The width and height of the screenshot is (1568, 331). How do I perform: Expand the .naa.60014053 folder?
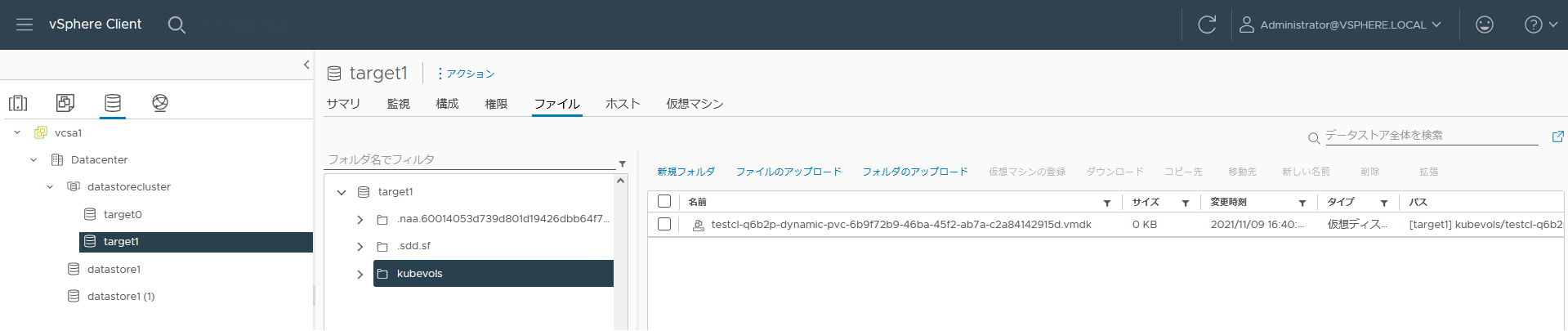coord(360,220)
